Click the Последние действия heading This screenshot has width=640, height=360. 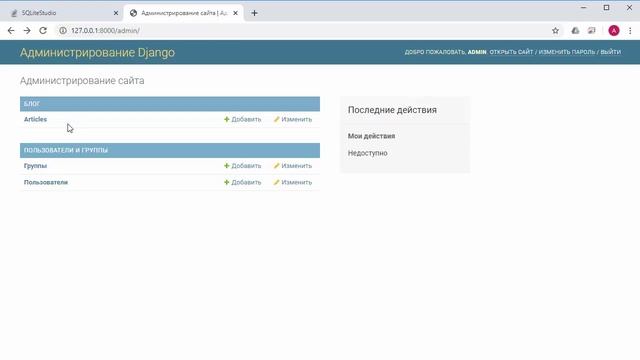(392, 110)
